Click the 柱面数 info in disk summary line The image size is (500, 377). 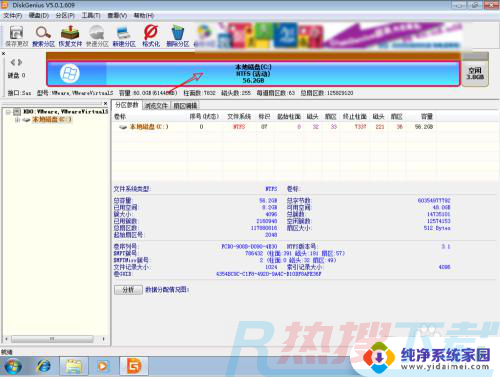(200, 93)
